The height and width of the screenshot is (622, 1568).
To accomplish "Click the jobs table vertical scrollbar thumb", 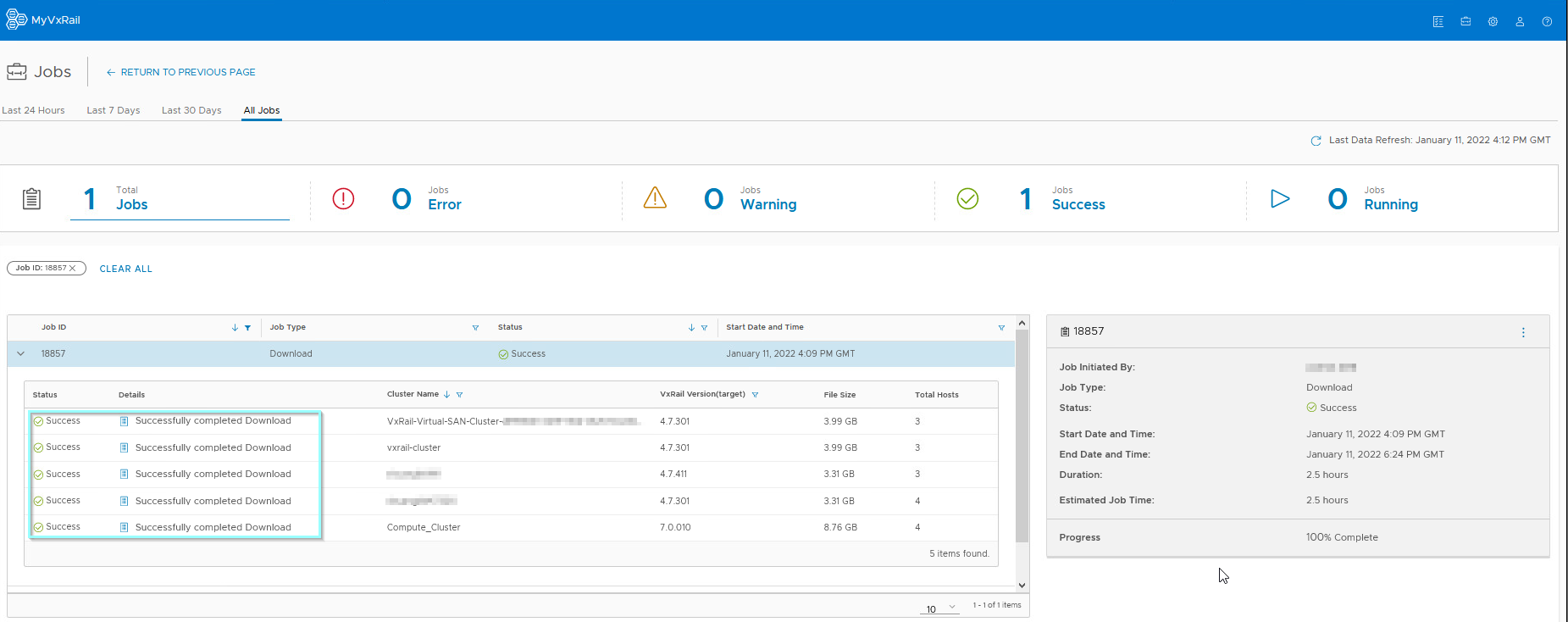I will tap(1022, 436).
